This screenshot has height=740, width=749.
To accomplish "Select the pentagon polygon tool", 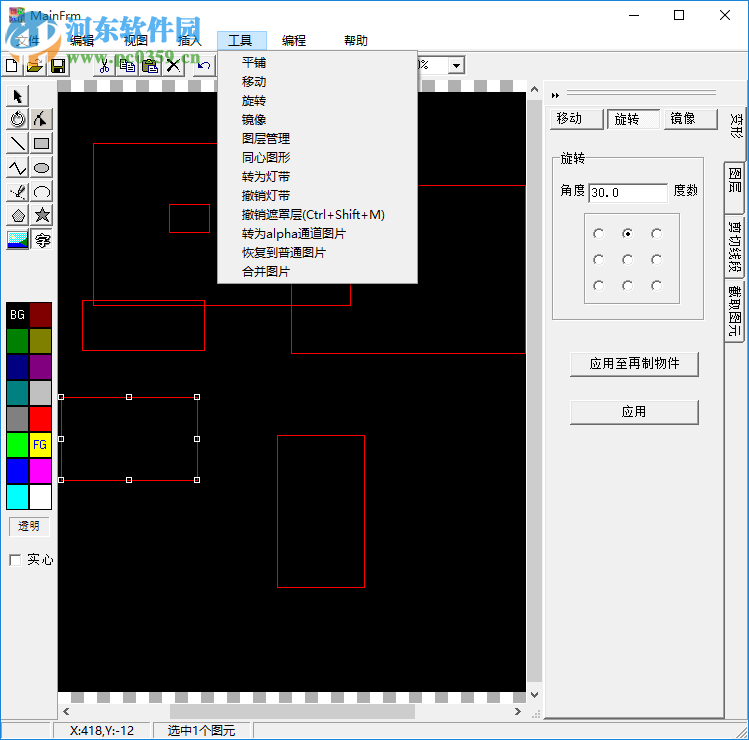I will [x=18, y=215].
